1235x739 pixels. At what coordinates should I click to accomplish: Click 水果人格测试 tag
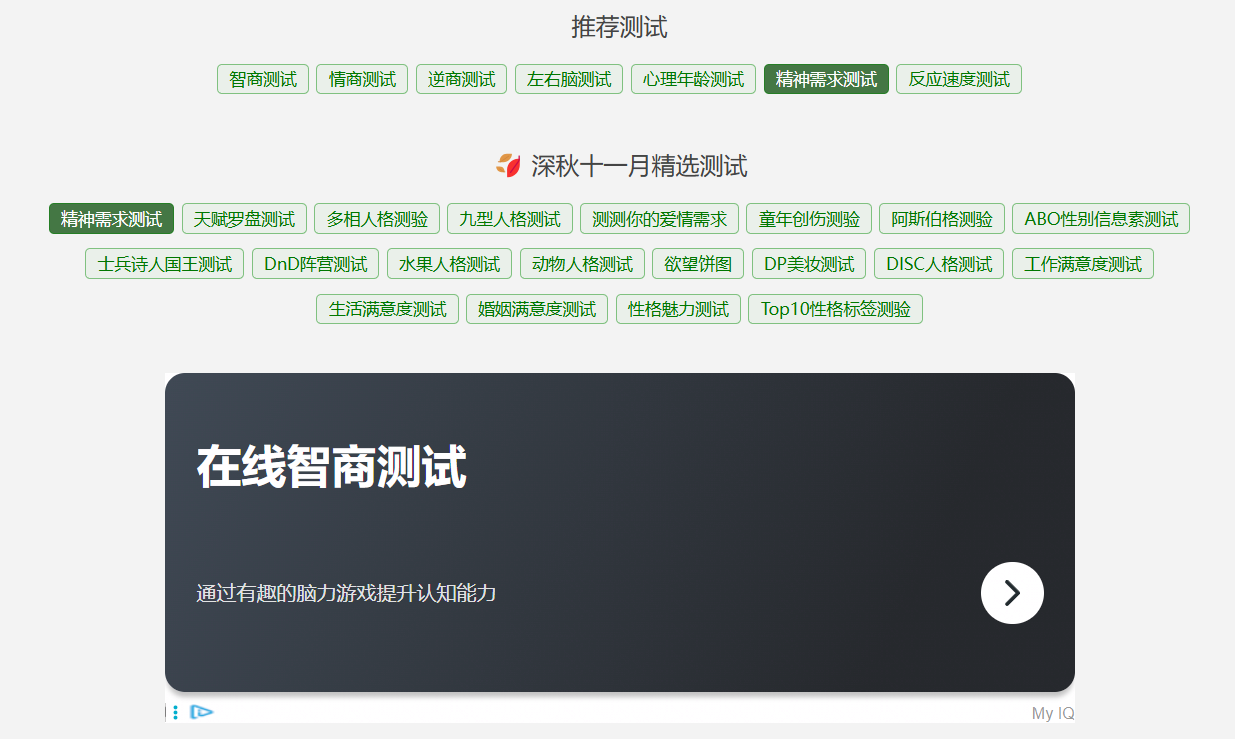(x=449, y=264)
